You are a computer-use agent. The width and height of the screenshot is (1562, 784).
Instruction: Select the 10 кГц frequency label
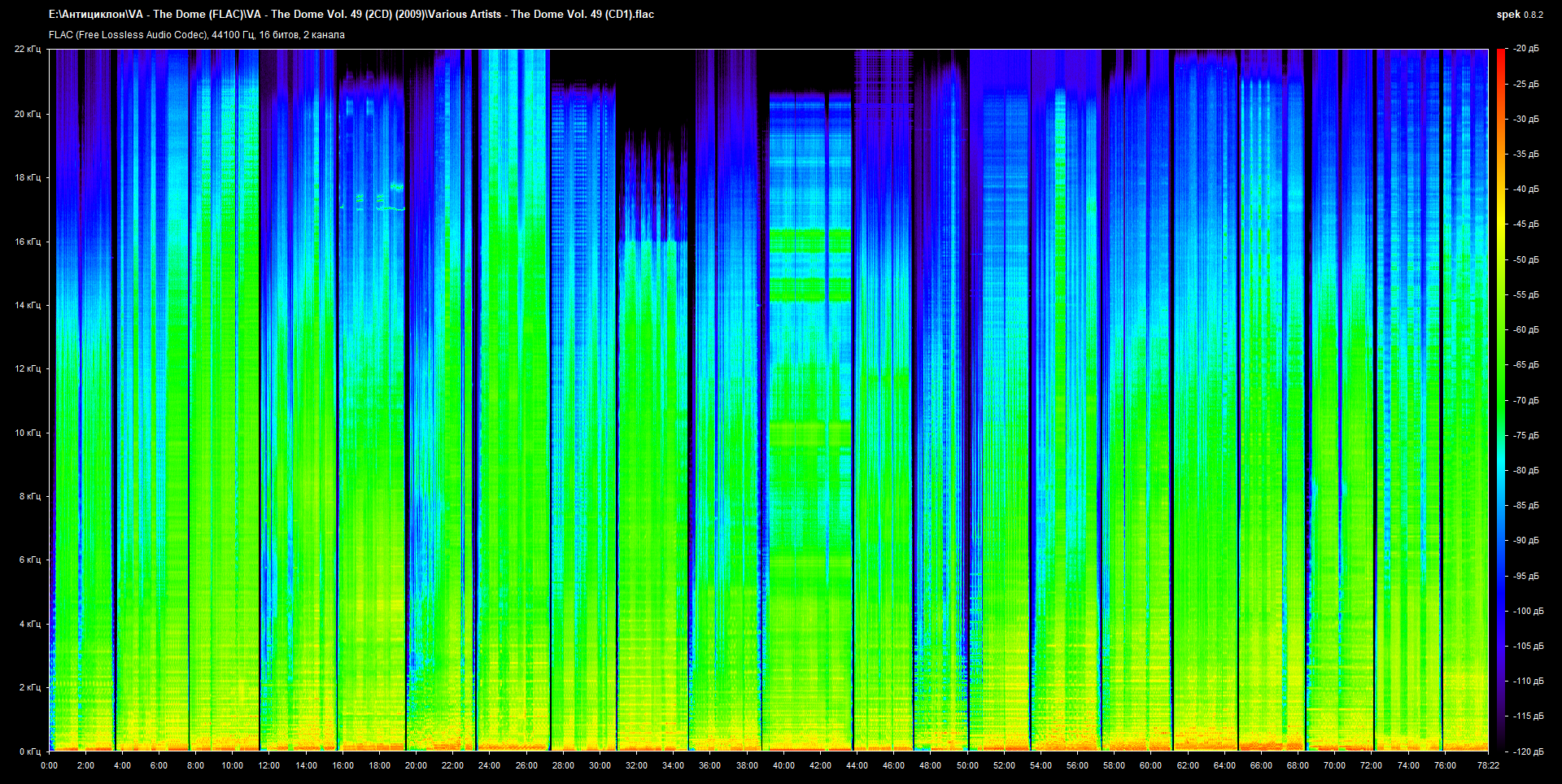(x=27, y=433)
